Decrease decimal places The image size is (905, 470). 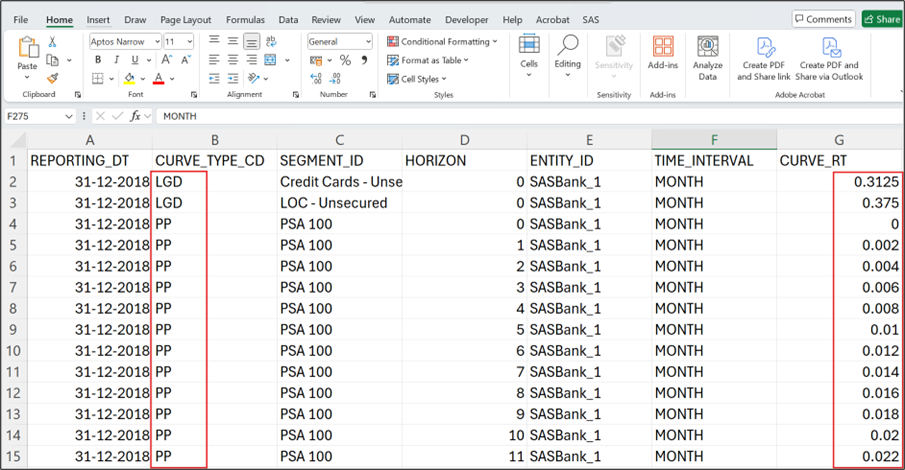point(335,78)
